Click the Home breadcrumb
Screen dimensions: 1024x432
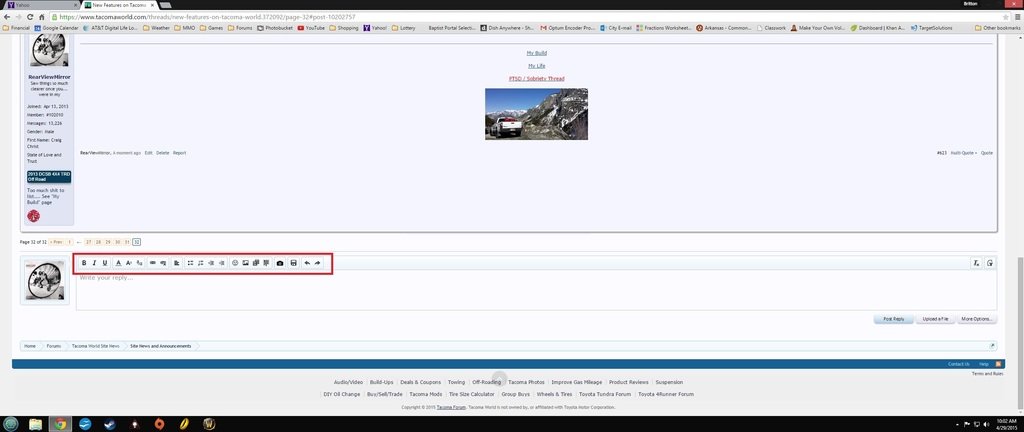30,346
